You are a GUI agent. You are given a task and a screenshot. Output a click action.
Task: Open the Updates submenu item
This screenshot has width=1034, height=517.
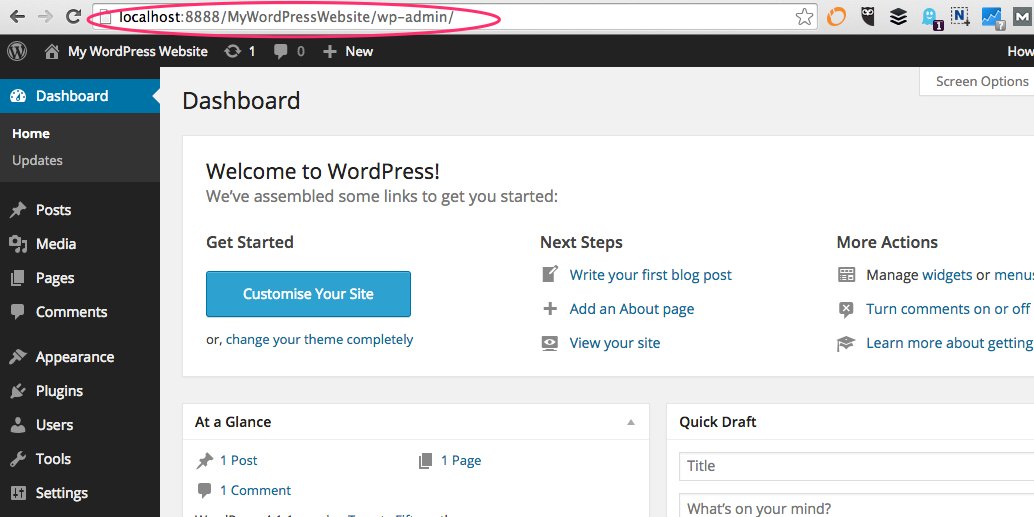coord(38,160)
